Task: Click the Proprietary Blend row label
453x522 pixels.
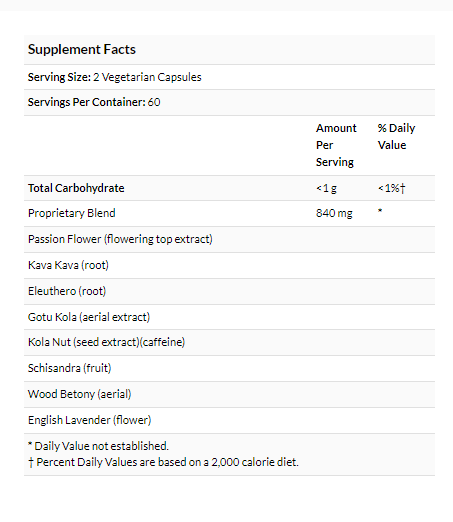Action: (x=72, y=213)
